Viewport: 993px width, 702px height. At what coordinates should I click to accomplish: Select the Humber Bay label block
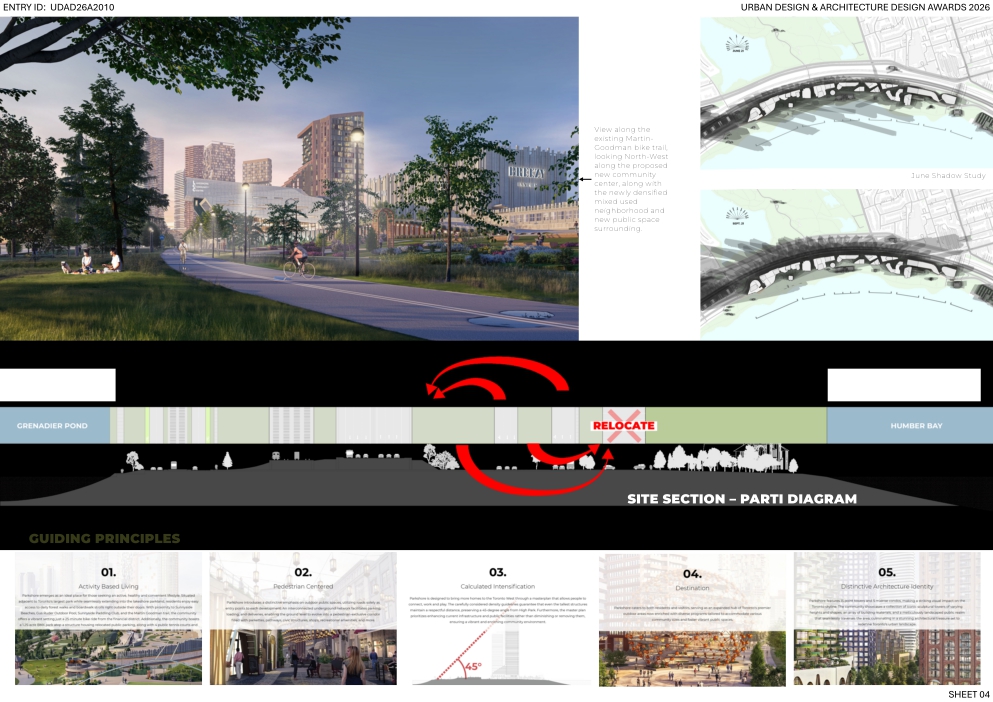916,426
